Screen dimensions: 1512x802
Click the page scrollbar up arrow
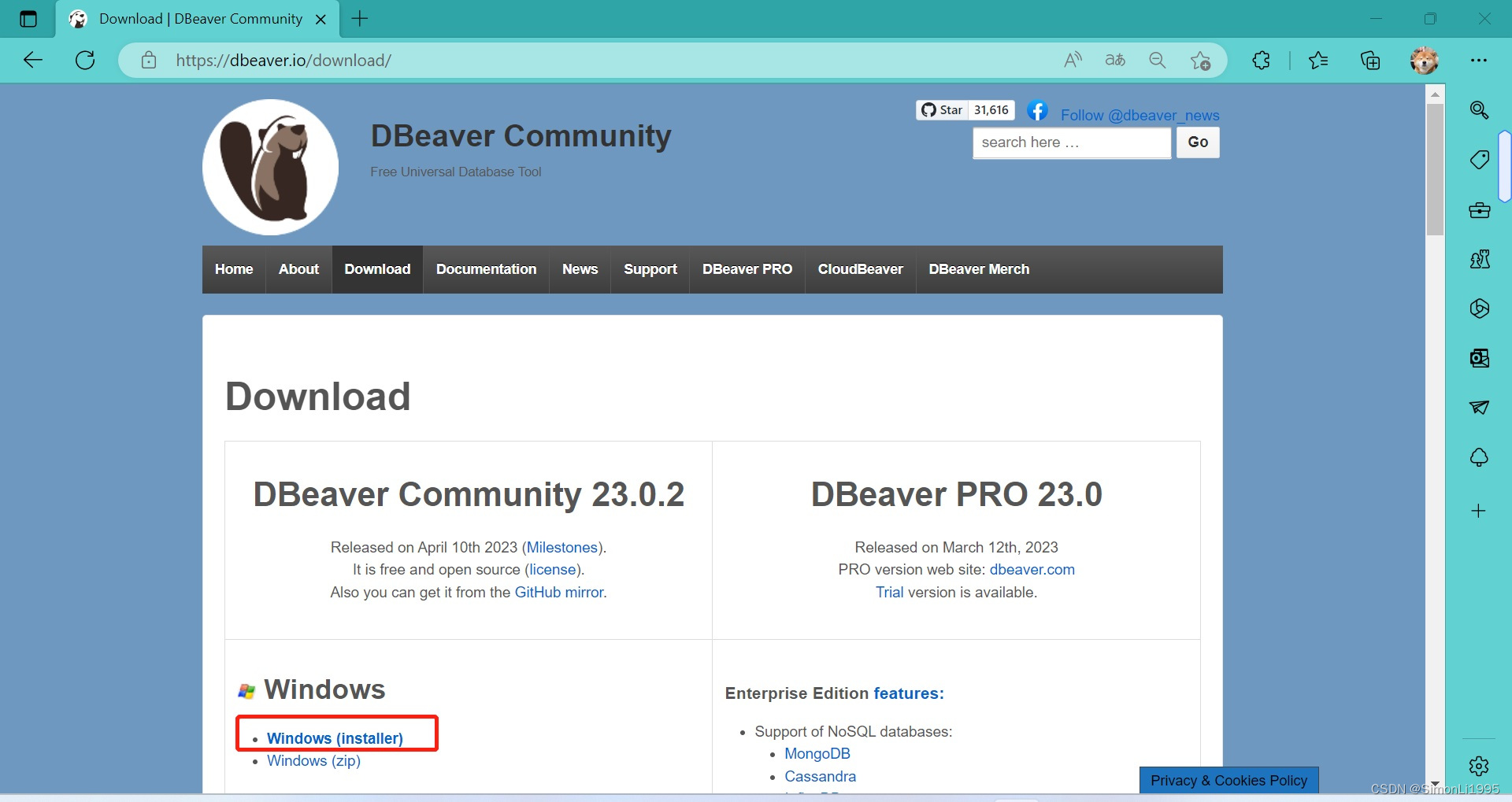coord(1435,94)
